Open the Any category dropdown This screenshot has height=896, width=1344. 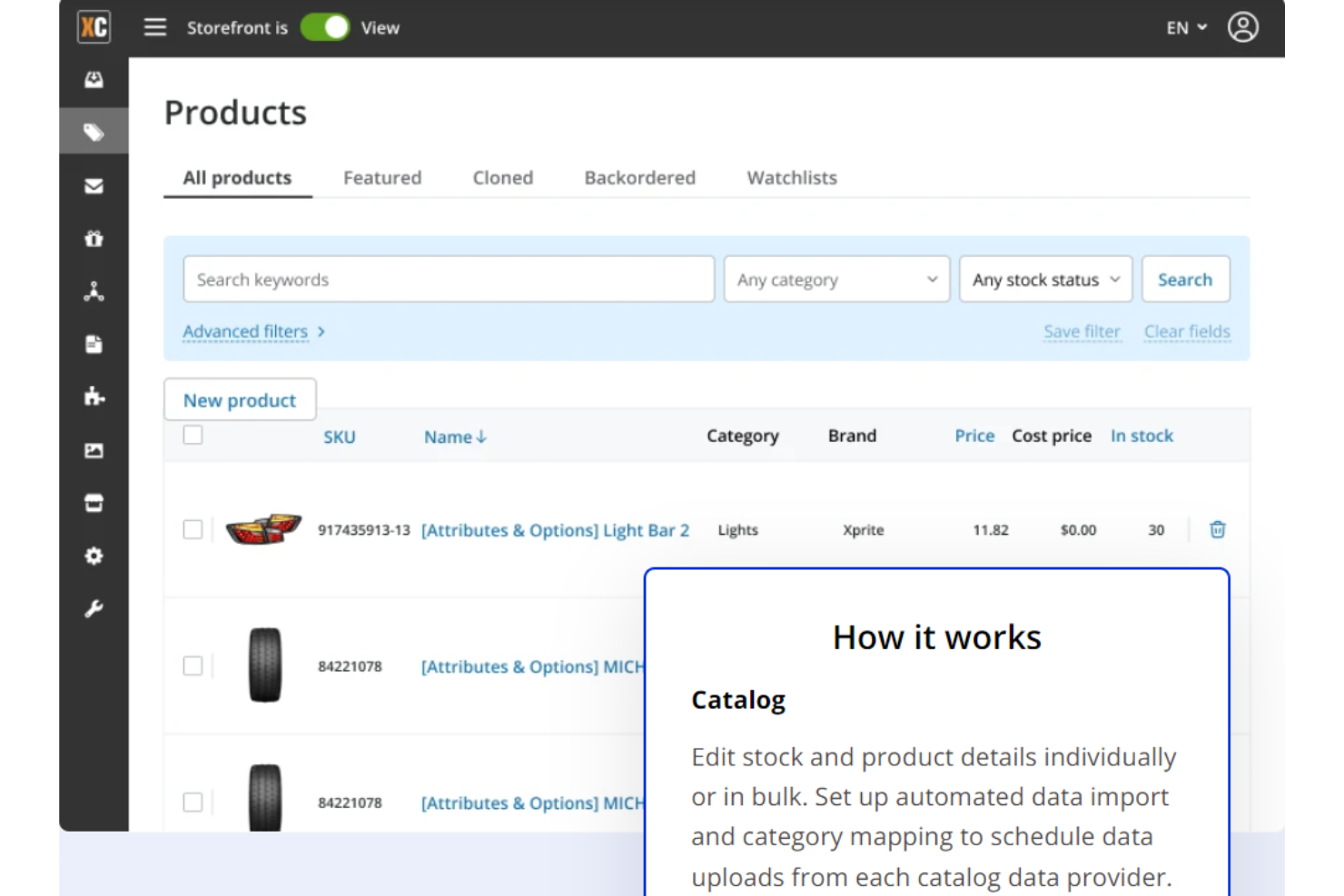(x=835, y=279)
